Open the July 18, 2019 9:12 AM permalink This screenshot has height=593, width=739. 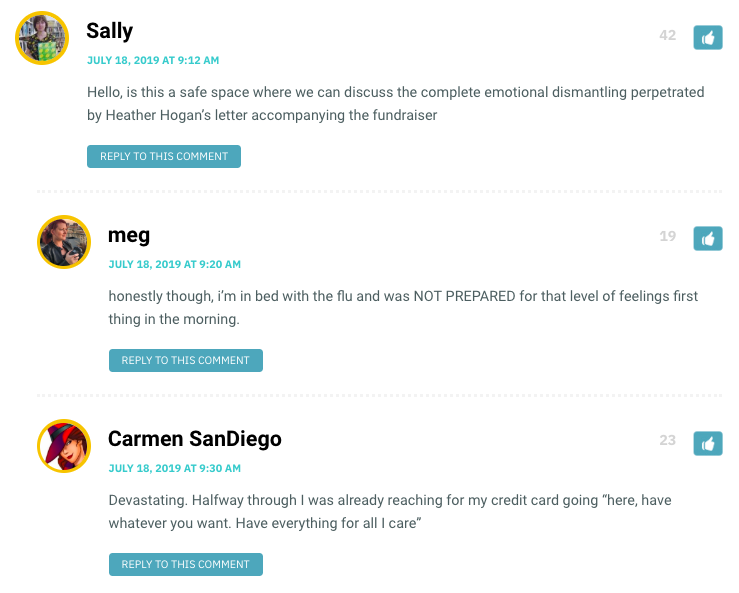[x=153, y=60]
